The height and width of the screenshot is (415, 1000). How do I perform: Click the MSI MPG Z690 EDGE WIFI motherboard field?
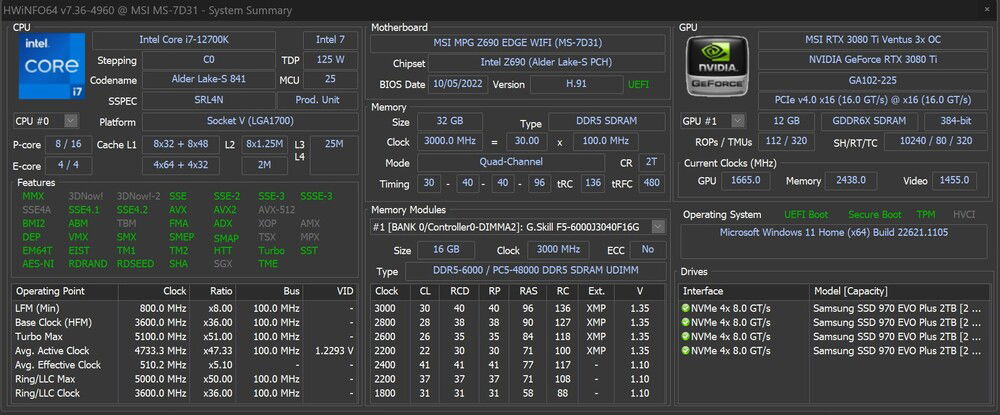[517, 44]
